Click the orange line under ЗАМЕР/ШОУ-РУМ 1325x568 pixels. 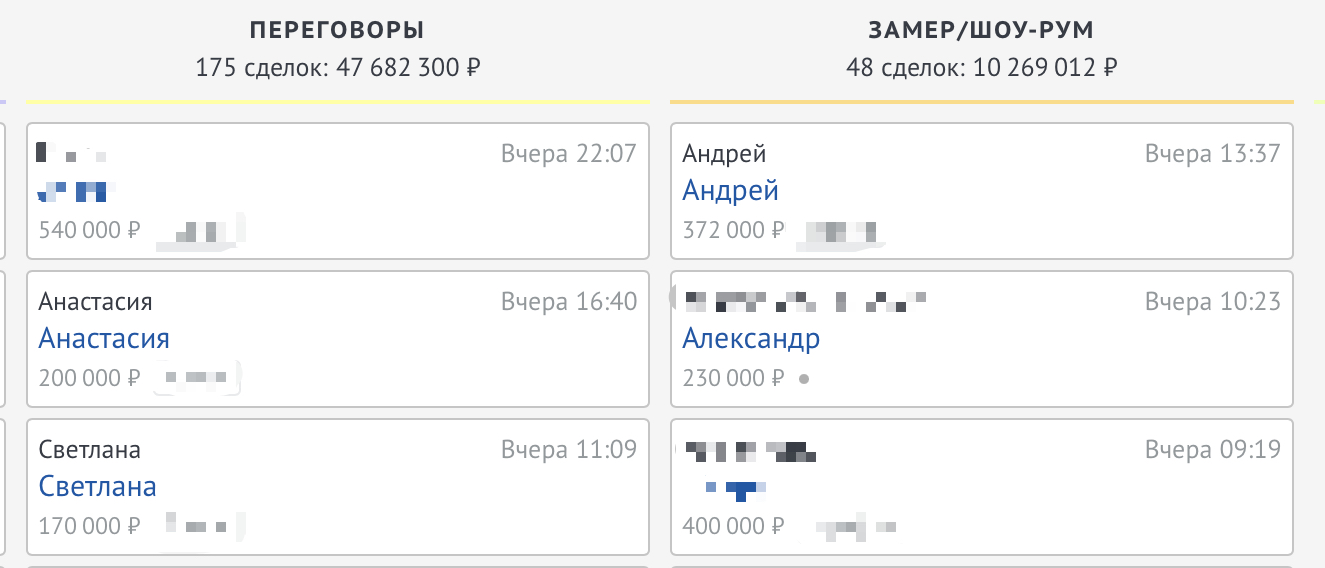(981, 102)
